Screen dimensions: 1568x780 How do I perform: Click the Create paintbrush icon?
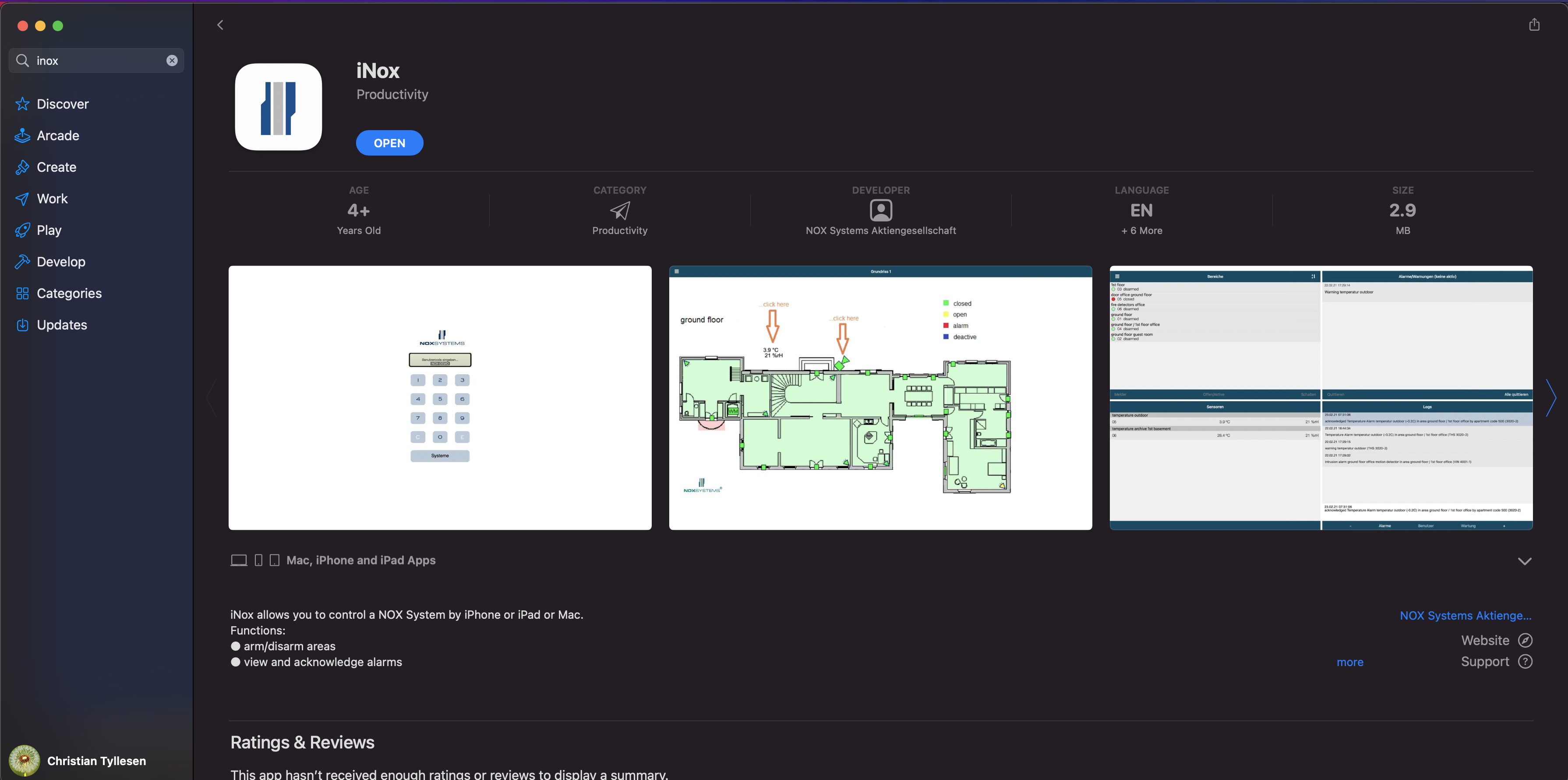(x=22, y=167)
